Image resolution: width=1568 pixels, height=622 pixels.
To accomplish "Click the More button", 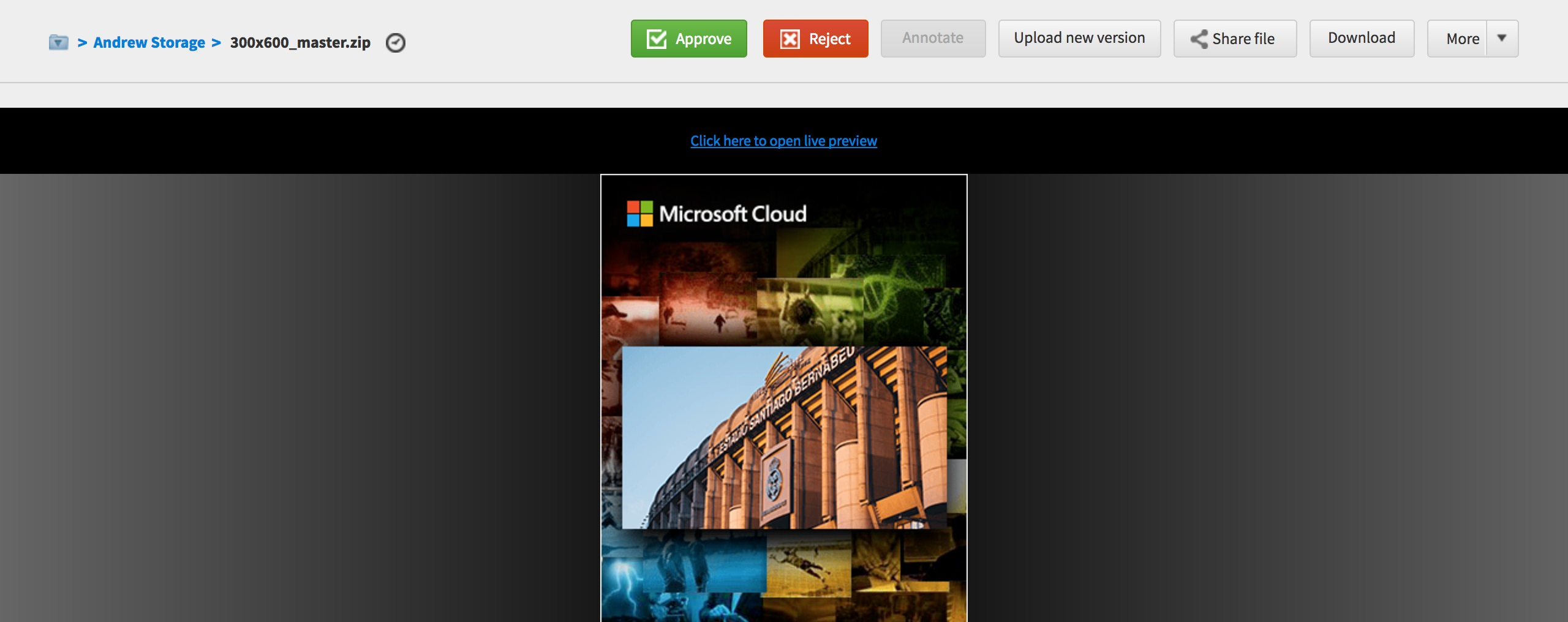I will pos(1457,39).
